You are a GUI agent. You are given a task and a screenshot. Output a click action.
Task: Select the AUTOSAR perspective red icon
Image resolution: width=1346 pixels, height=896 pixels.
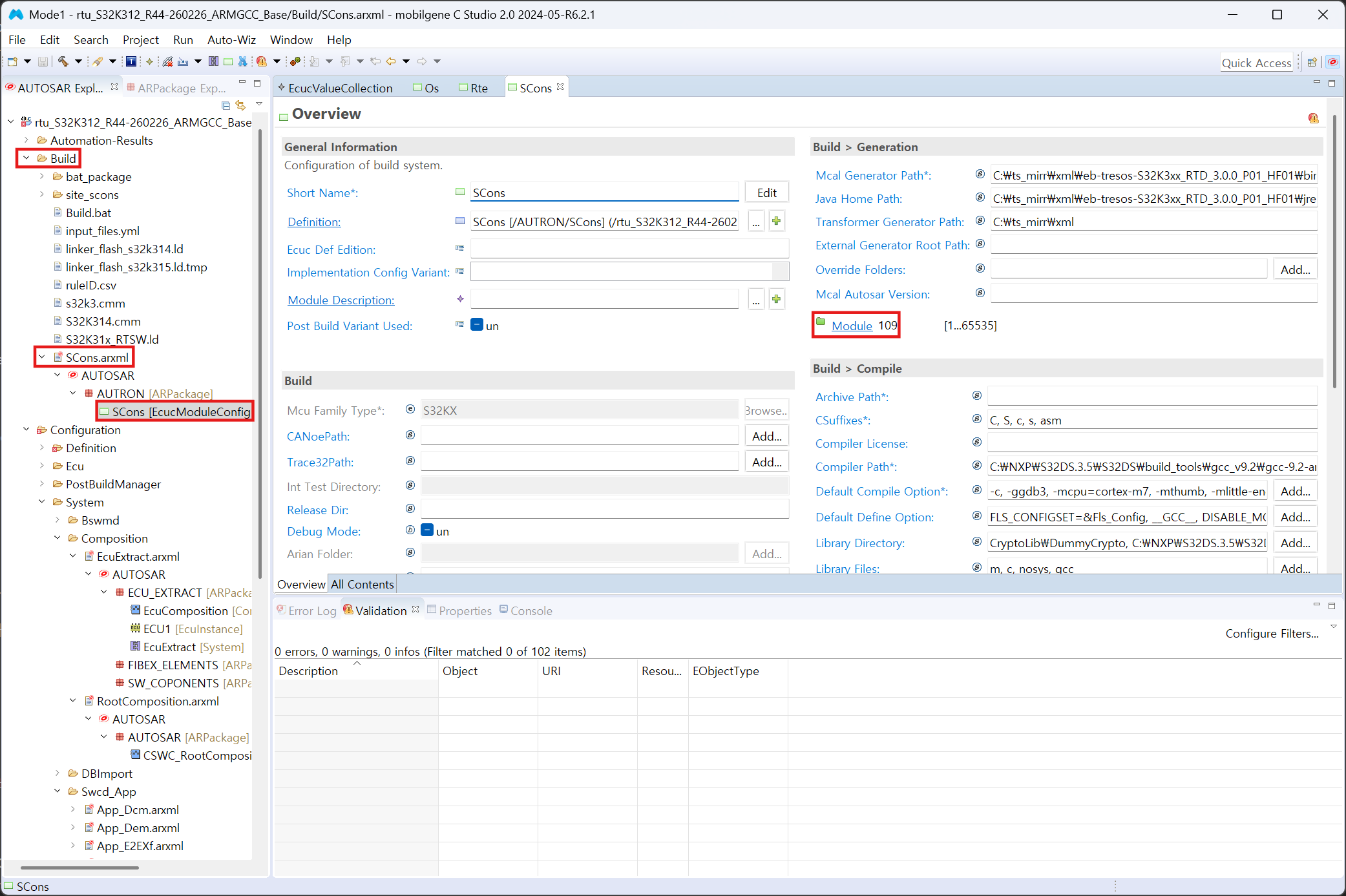(x=1332, y=62)
